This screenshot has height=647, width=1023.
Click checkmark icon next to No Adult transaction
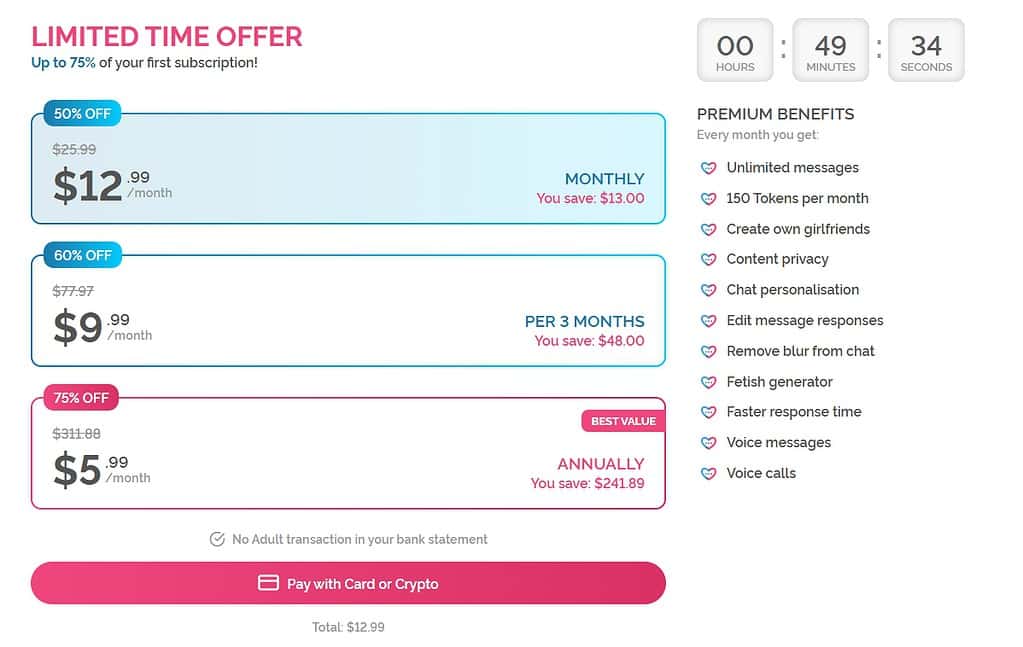[x=217, y=539]
